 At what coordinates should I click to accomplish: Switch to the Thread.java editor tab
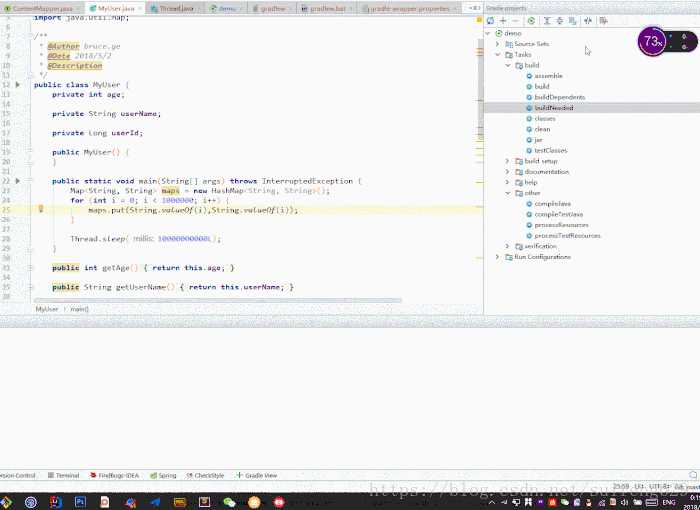click(x=175, y=8)
